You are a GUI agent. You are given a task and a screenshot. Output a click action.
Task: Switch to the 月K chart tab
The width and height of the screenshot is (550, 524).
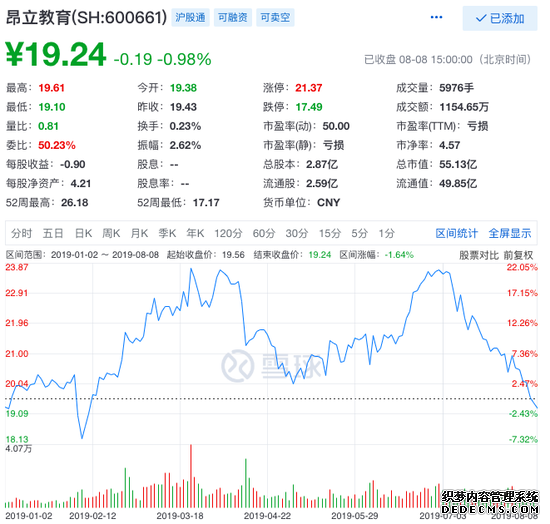(x=139, y=233)
